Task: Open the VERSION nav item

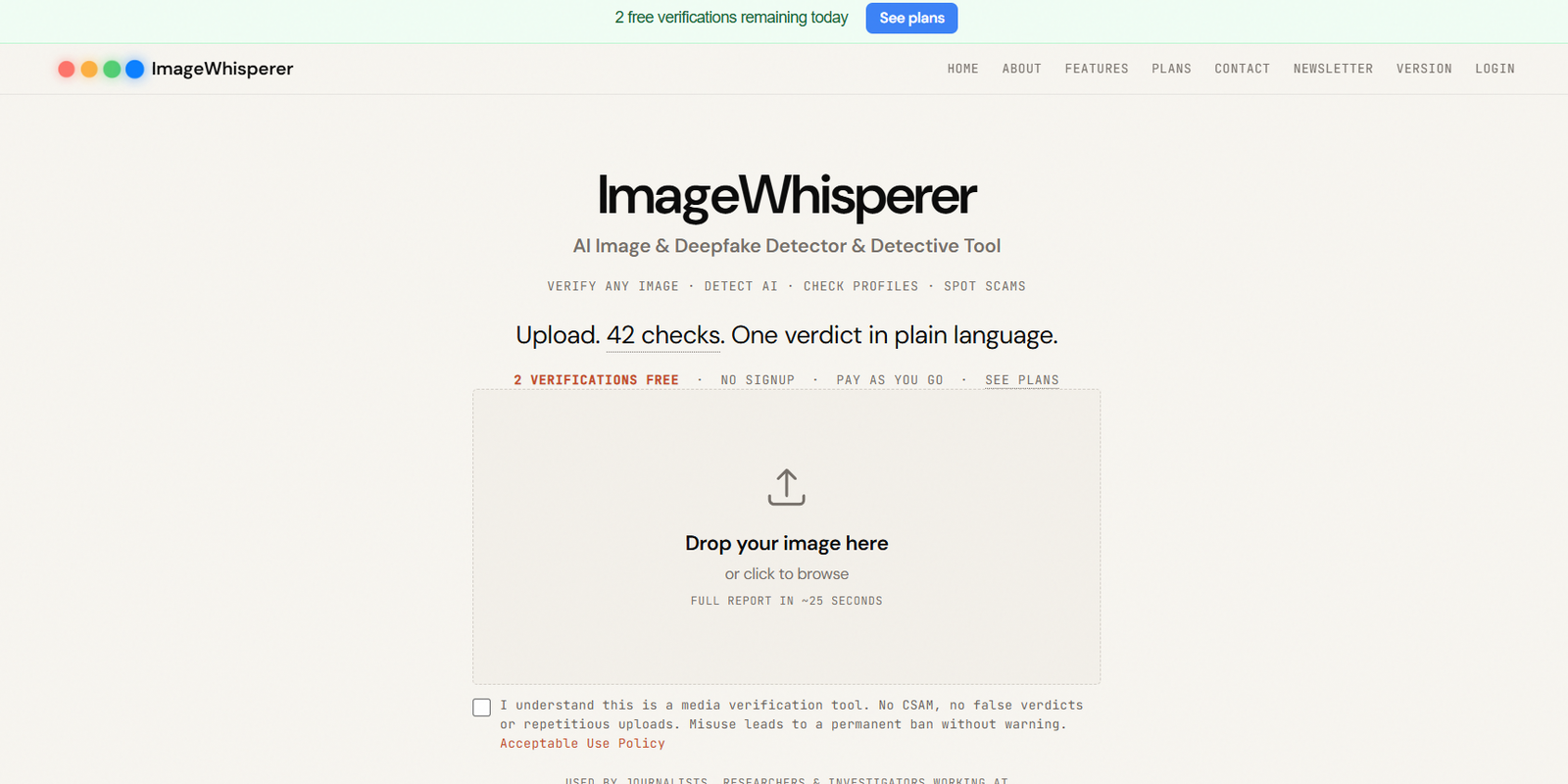Action: [1424, 69]
